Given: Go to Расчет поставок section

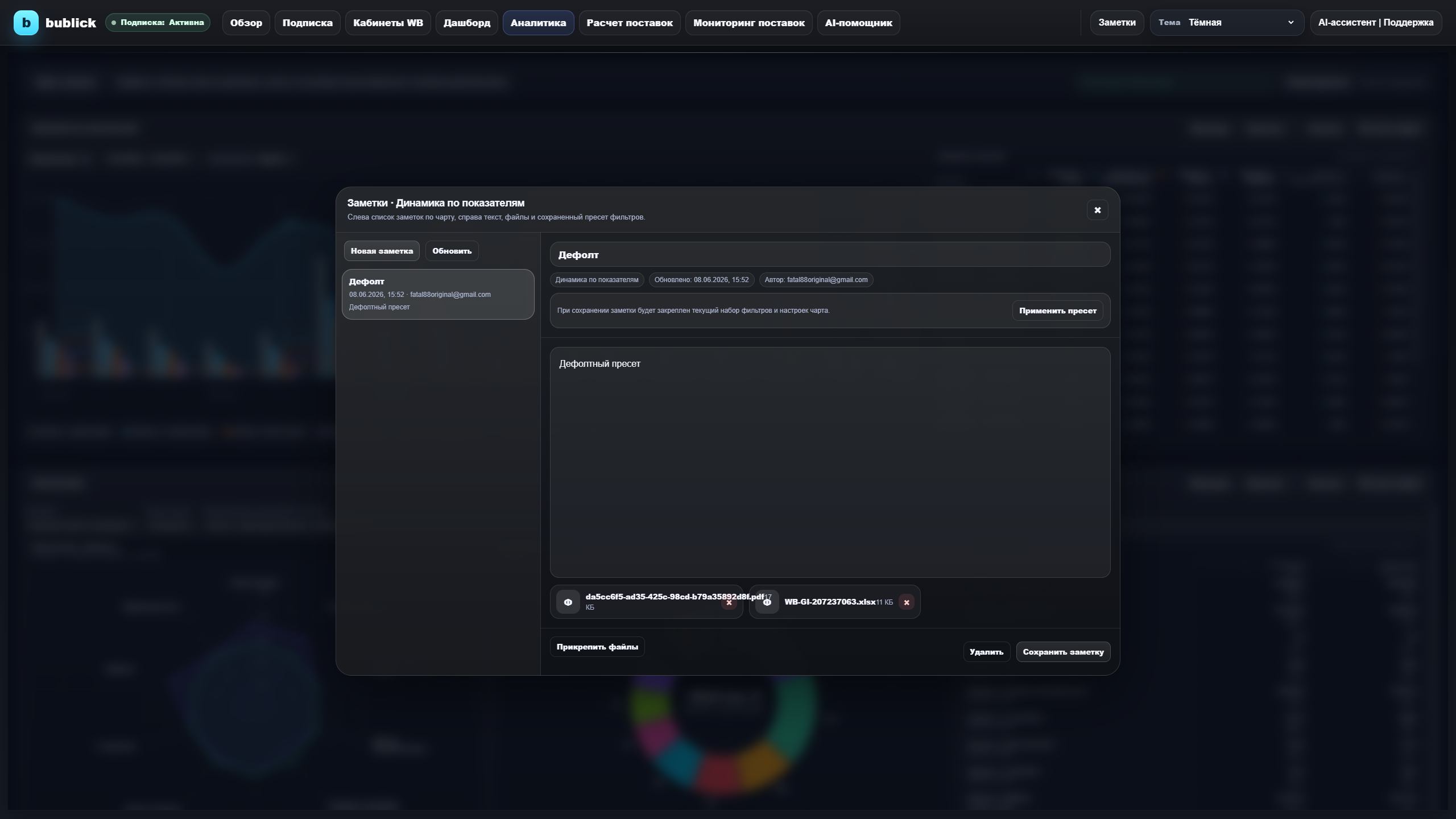Looking at the screenshot, I should click(x=630, y=23).
